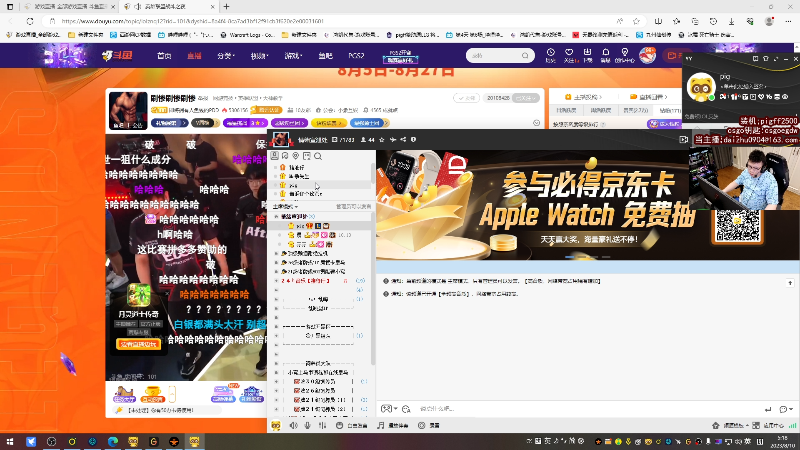Click the house icon in YY bottom right bar

click(715, 425)
